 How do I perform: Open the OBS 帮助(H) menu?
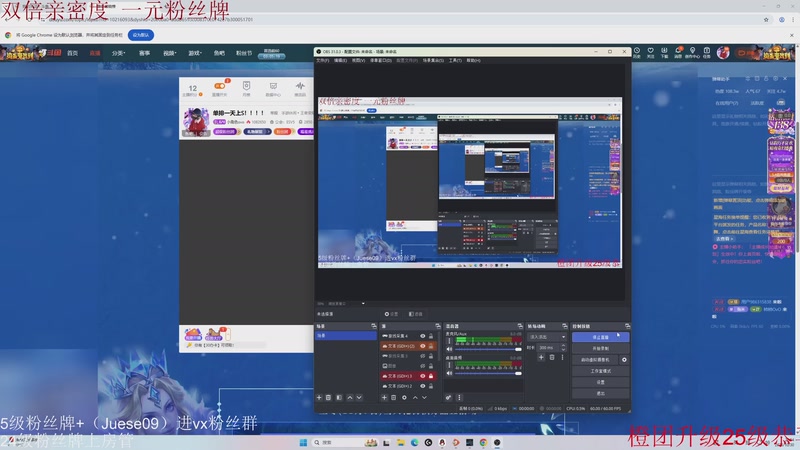(x=473, y=60)
